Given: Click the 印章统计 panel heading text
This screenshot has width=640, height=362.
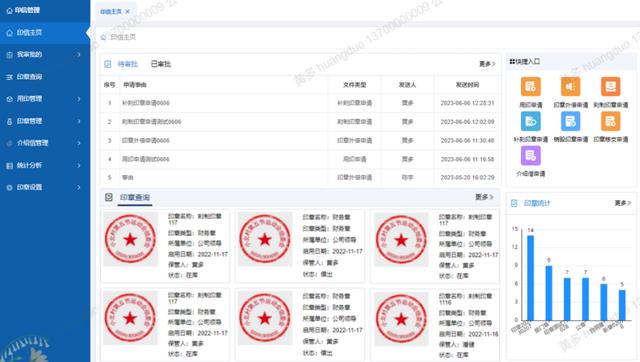Looking at the screenshot, I should (537, 203).
